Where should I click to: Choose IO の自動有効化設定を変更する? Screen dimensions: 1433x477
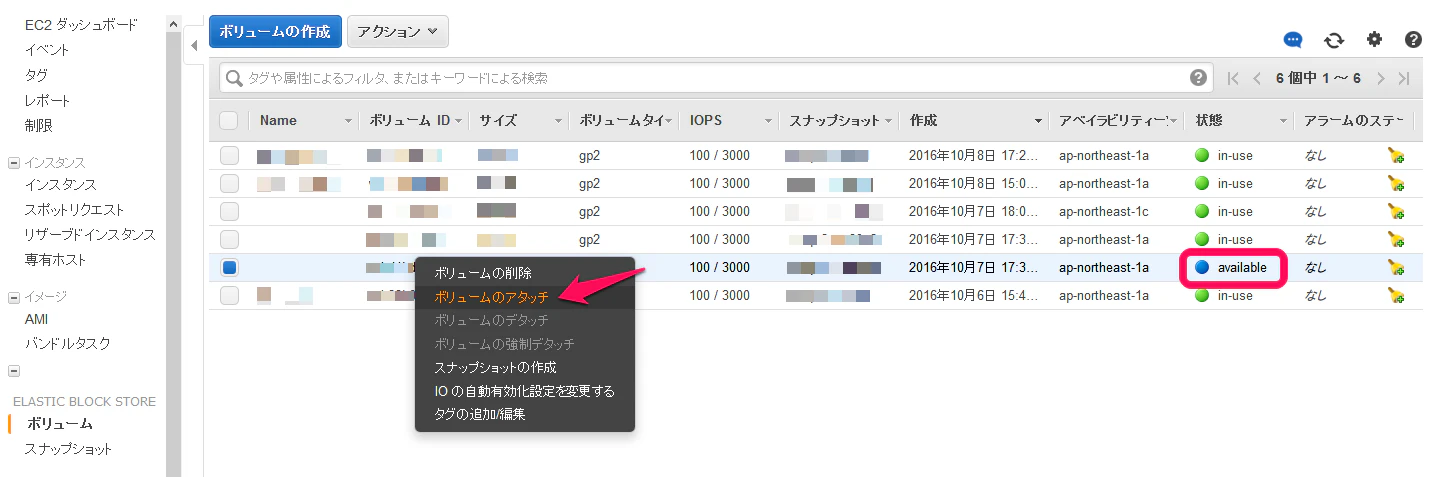click(525, 391)
